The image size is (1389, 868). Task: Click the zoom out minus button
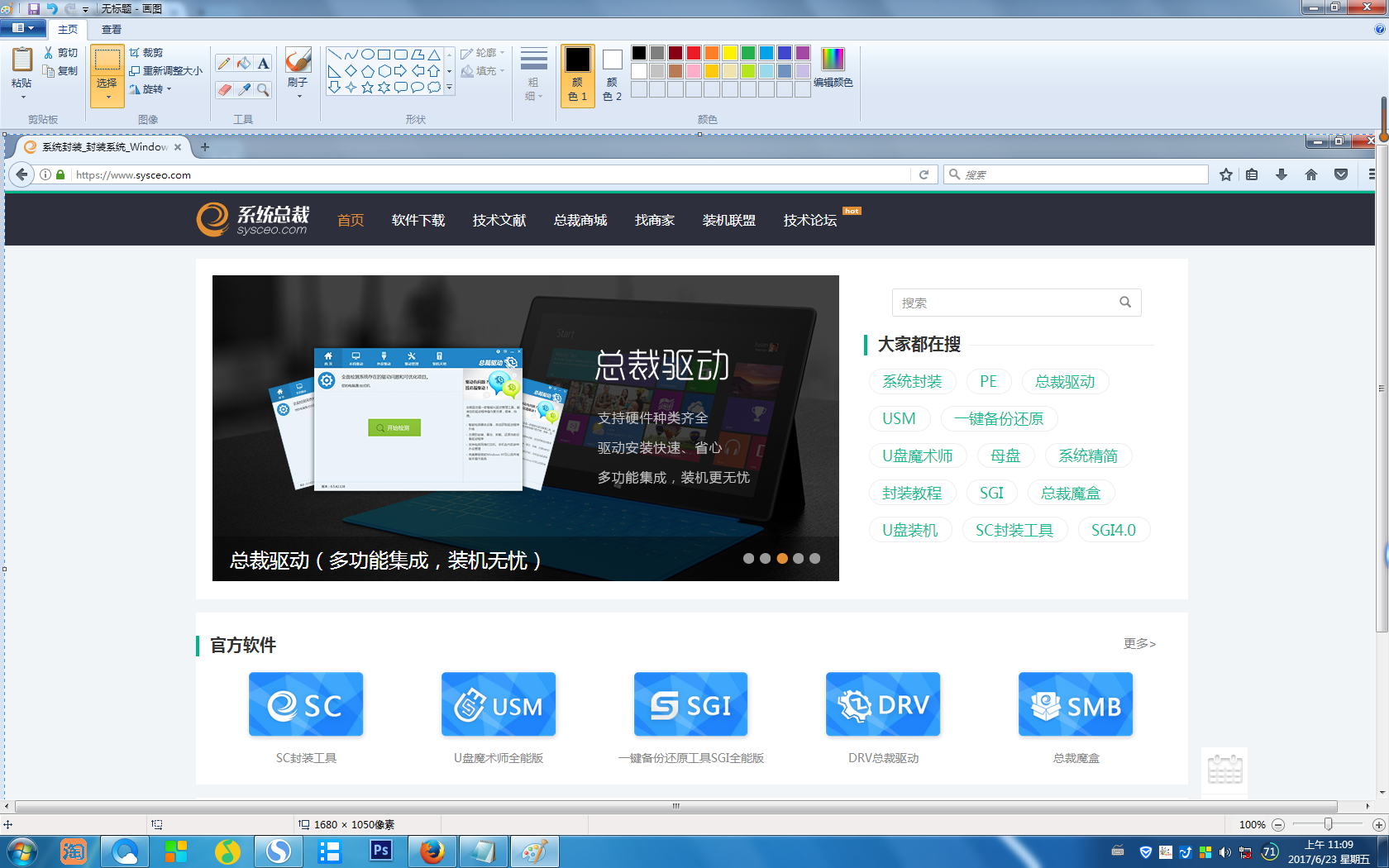tap(1278, 824)
